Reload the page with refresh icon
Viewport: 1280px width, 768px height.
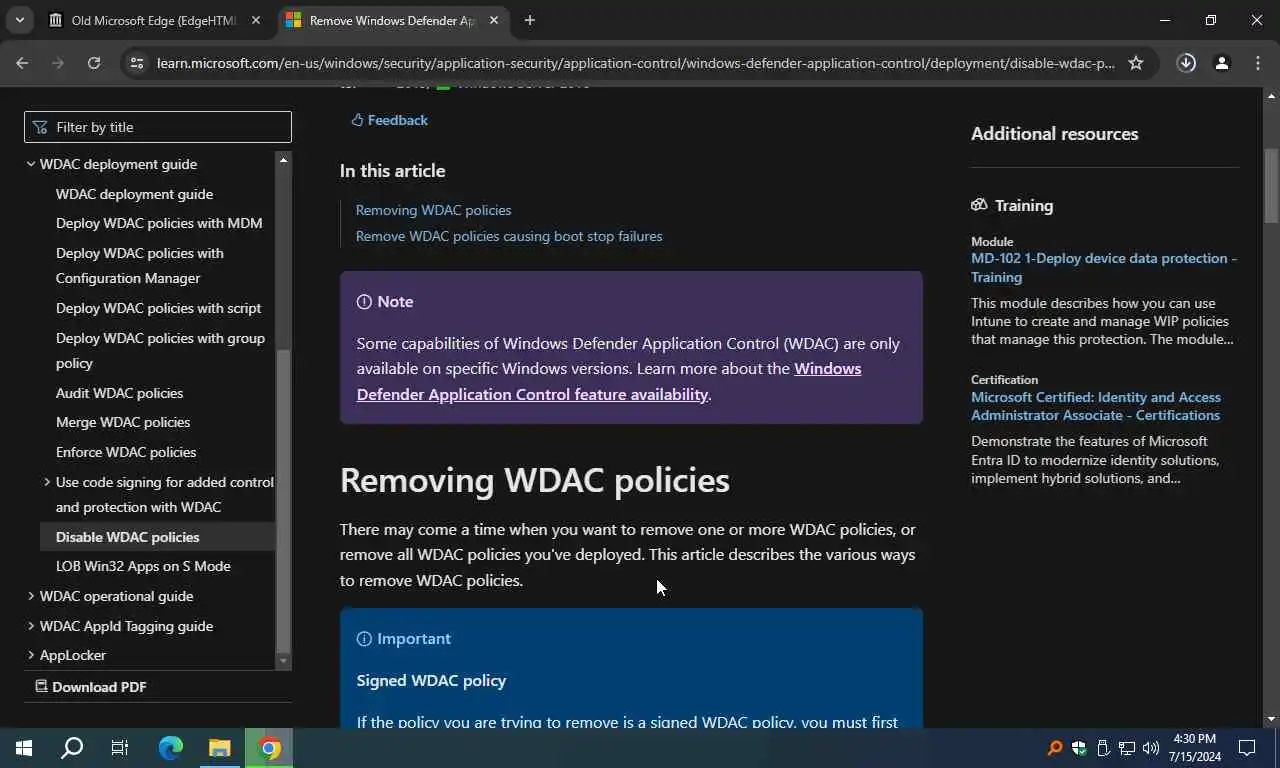pos(94,63)
